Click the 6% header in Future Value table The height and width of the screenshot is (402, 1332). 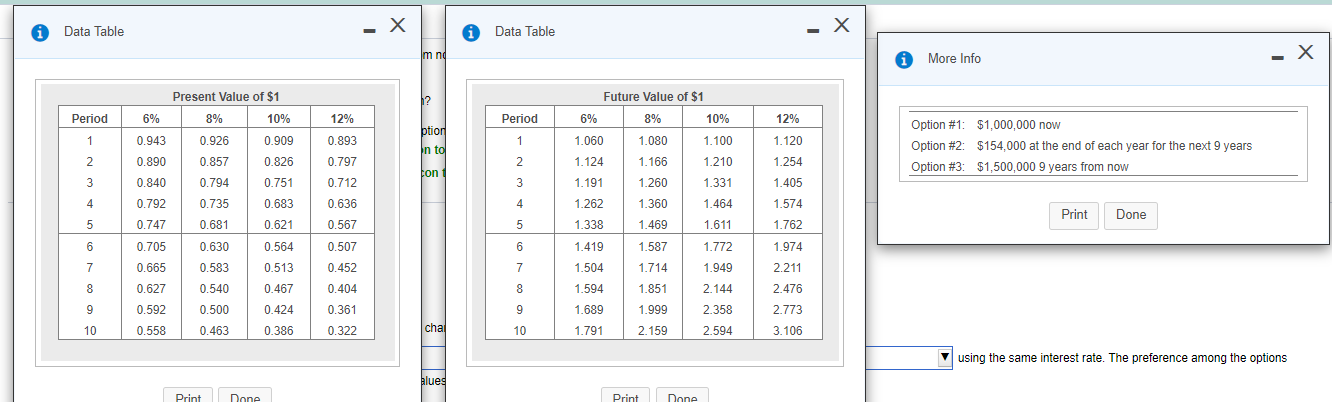click(589, 119)
